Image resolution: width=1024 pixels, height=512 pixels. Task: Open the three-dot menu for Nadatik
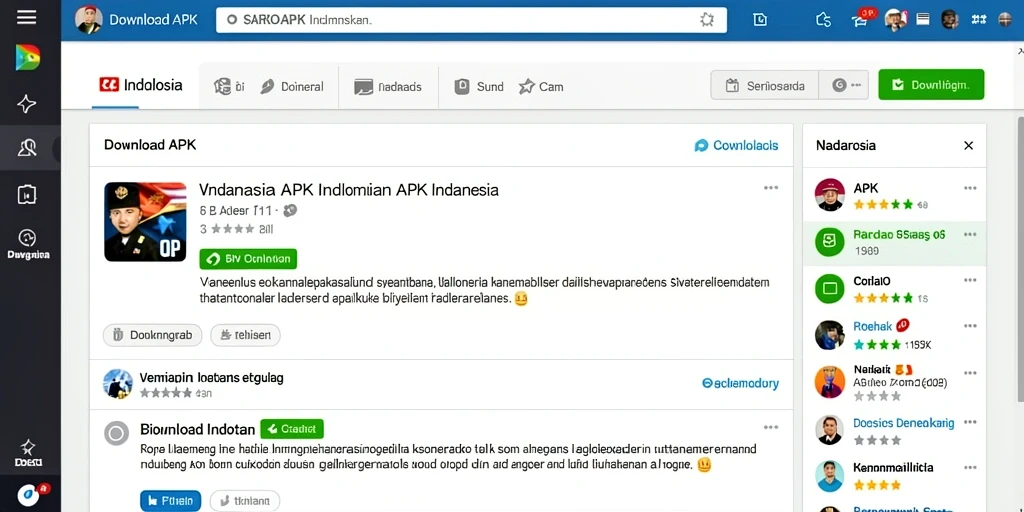click(x=970, y=373)
